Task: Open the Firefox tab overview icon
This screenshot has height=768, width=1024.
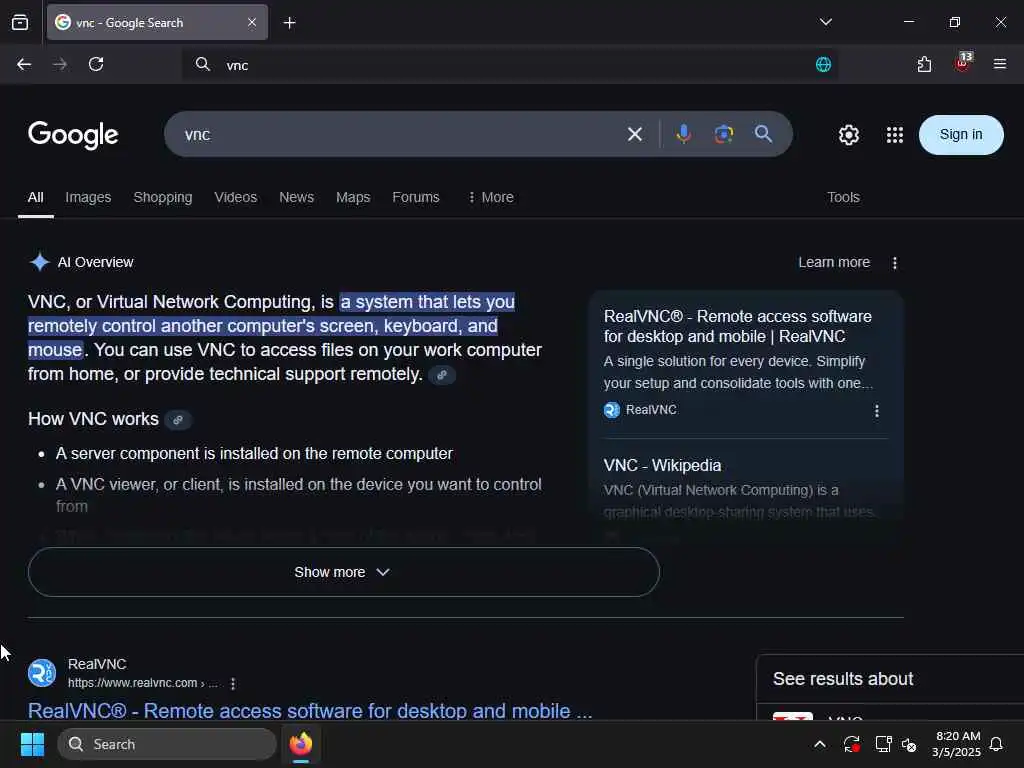Action: (20, 22)
